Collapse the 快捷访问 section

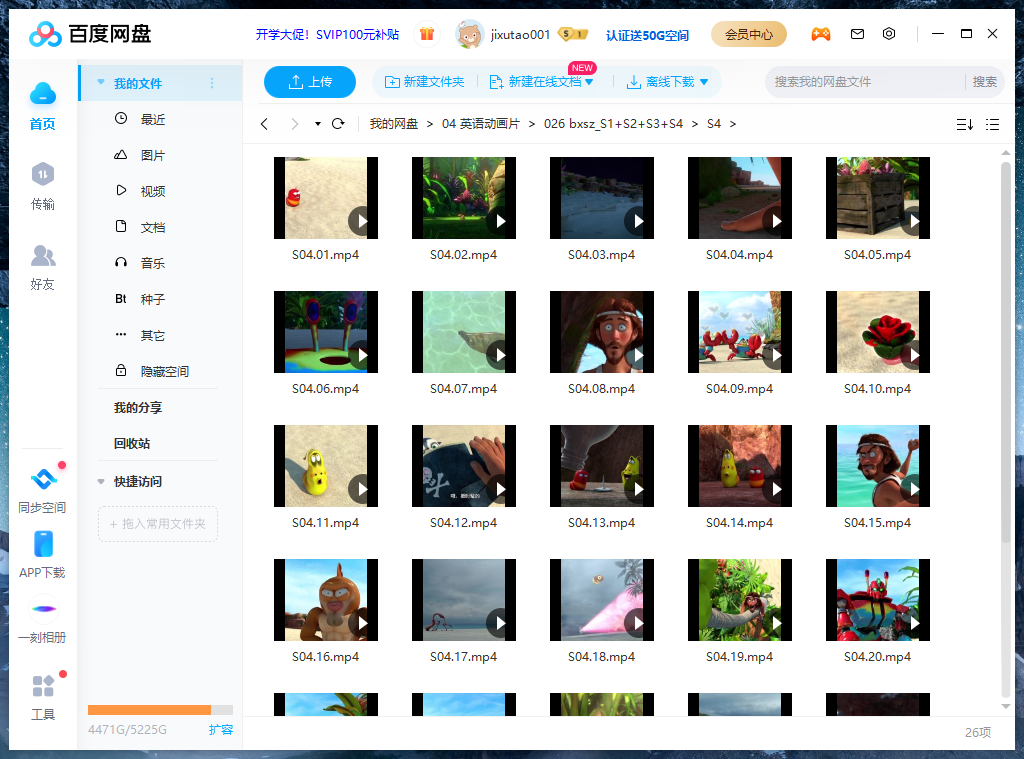[x=101, y=481]
